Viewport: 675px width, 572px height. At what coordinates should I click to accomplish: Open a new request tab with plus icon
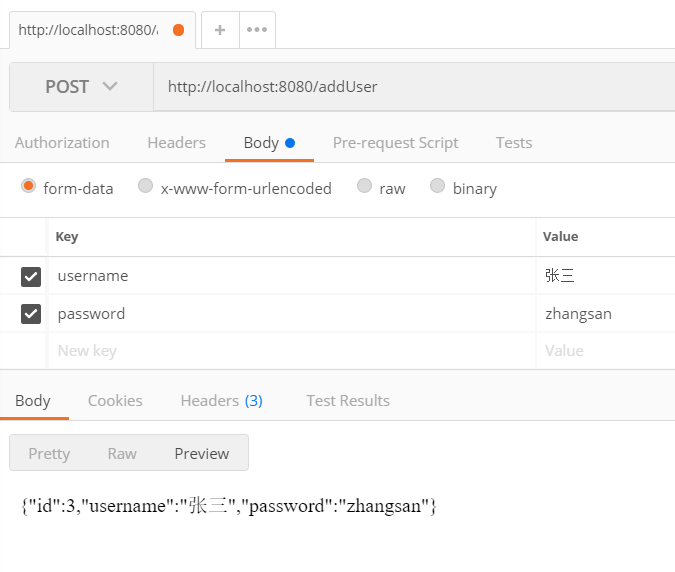click(x=219, y=30)
